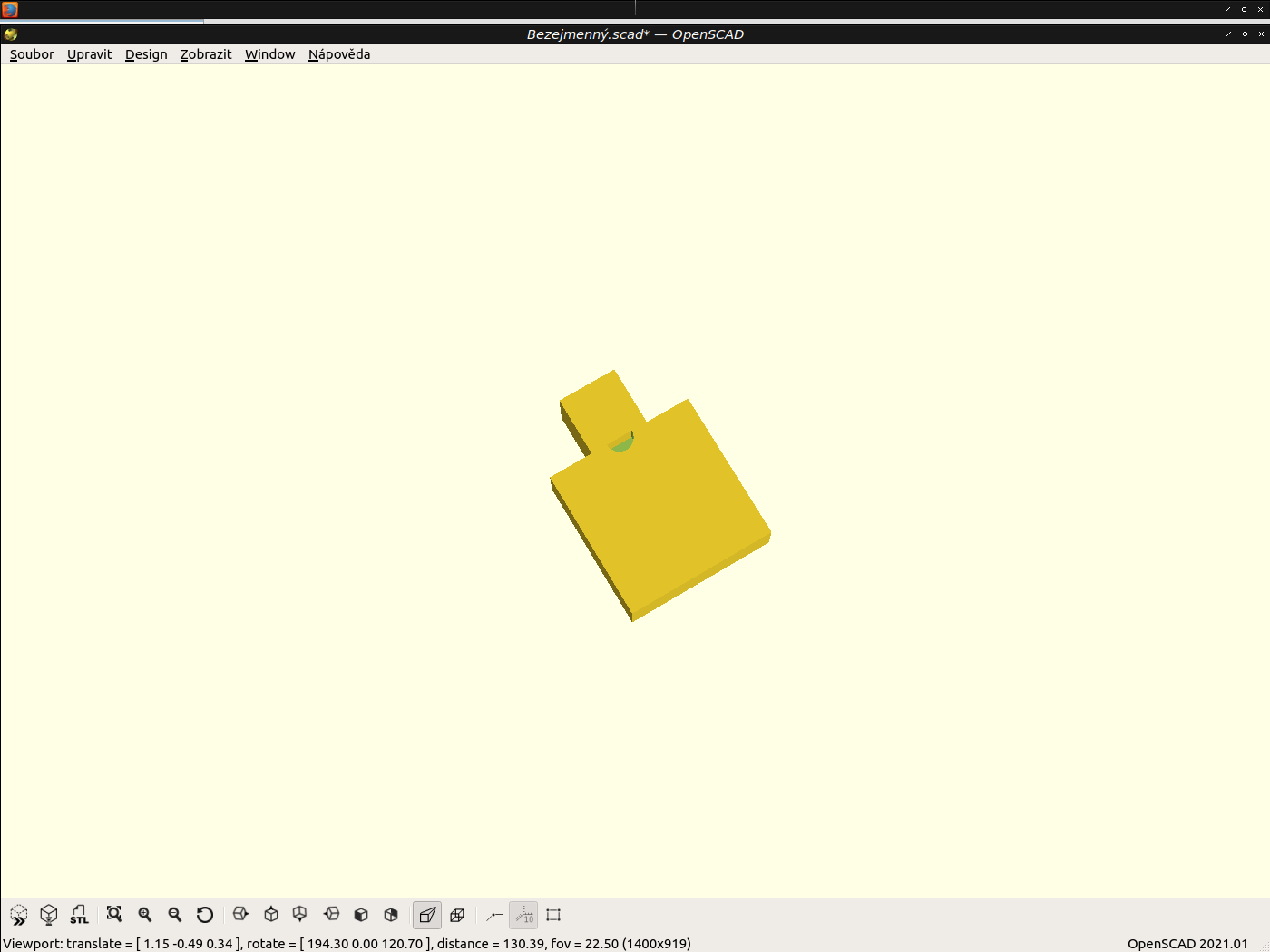Toggle perspective projection mode
The height and width of the screenshot is (952, 1270).
[426, 915]
